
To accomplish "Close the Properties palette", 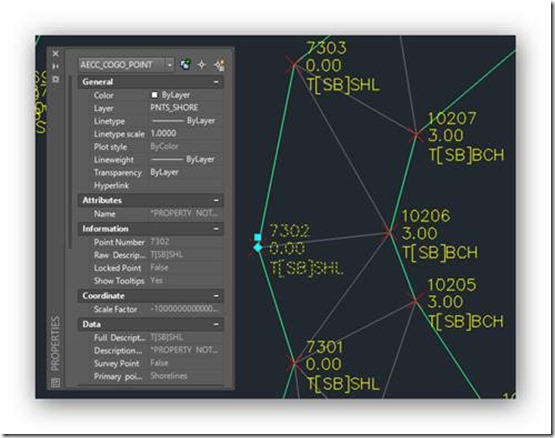I will (x=56, y=53).
